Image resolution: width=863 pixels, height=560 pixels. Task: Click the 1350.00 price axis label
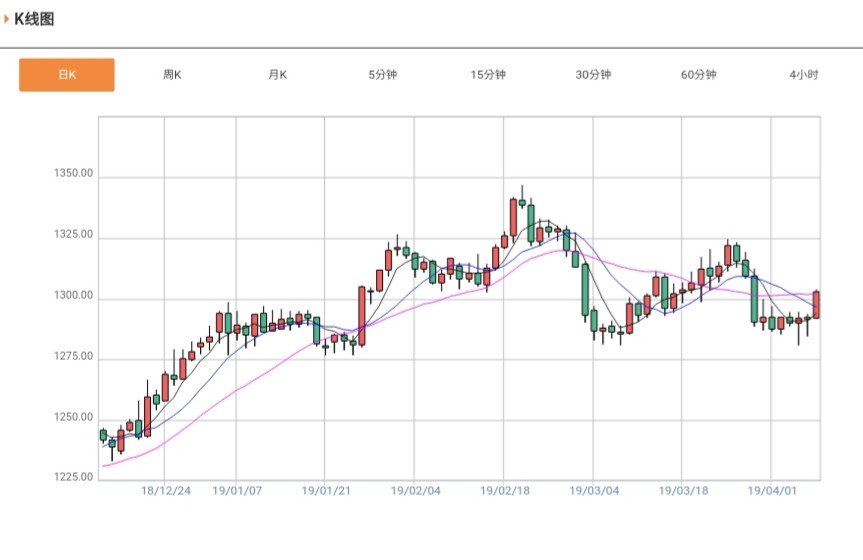click(73, 174)
